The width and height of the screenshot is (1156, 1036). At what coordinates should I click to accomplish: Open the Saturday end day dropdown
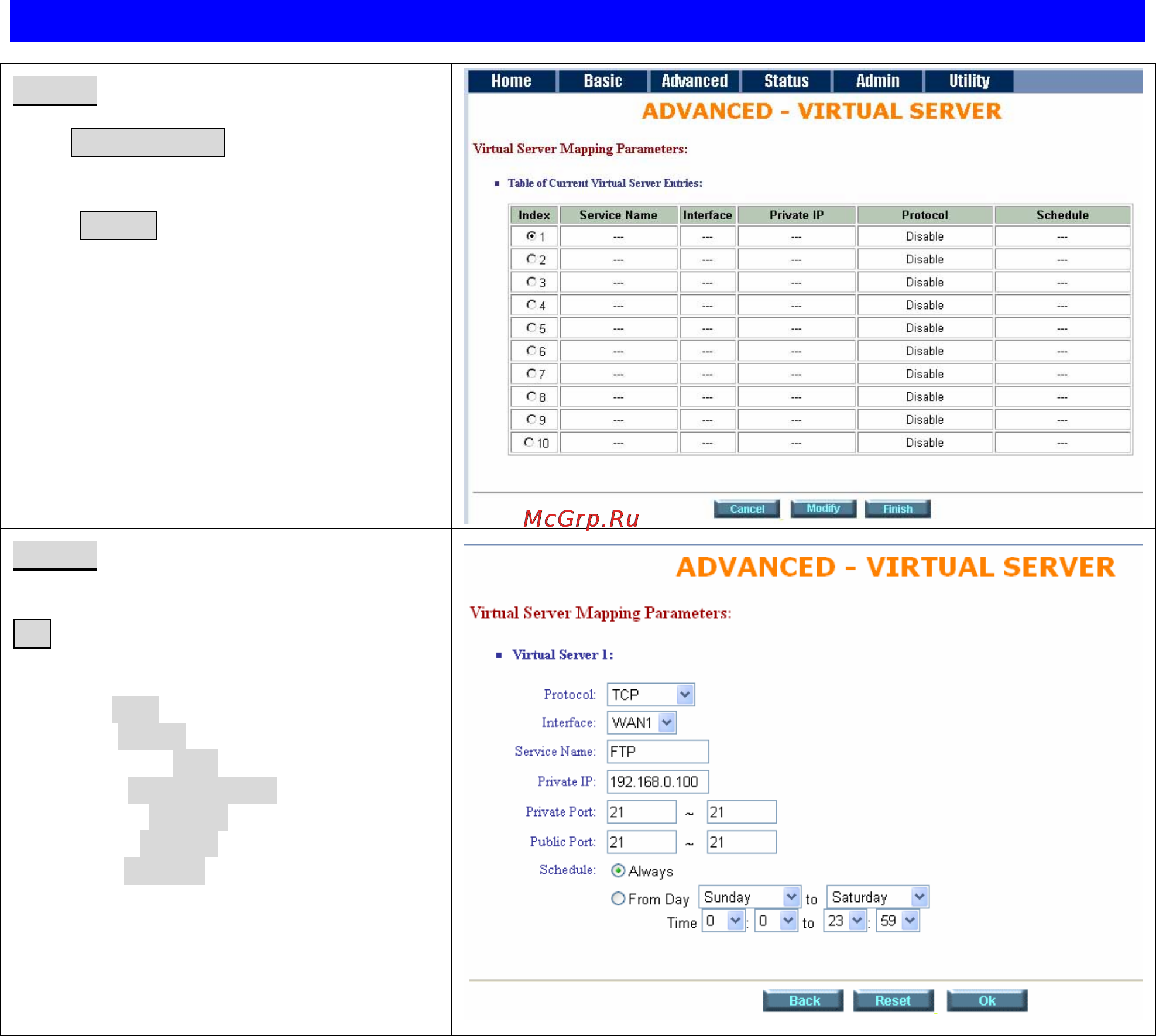point(878,897)
